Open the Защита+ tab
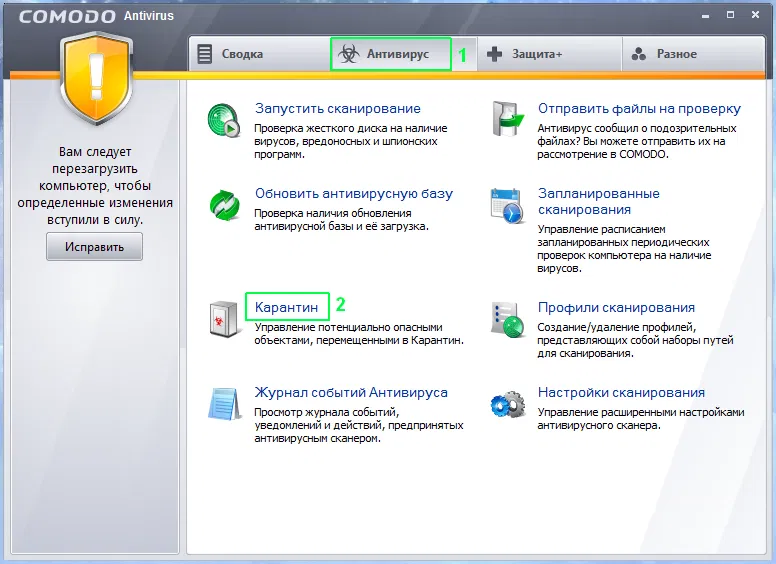 tap(549, 54)
